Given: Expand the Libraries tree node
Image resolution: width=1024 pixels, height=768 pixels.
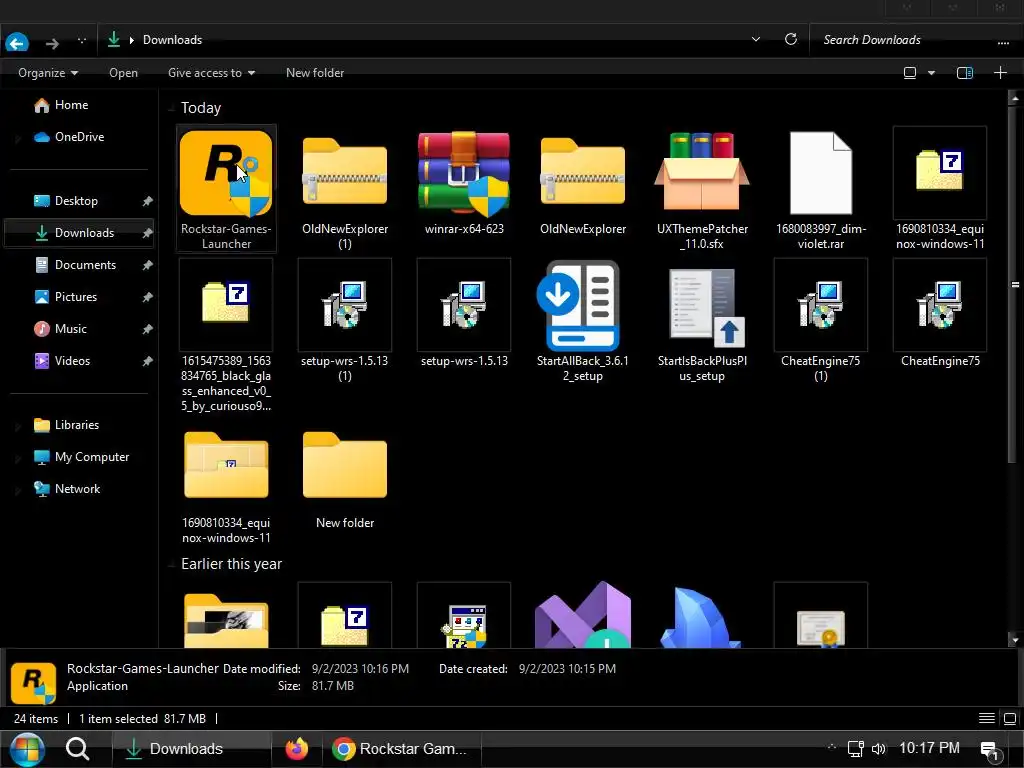Looking at the screenshot, I should pyautogui.click(x=18, y=425).
